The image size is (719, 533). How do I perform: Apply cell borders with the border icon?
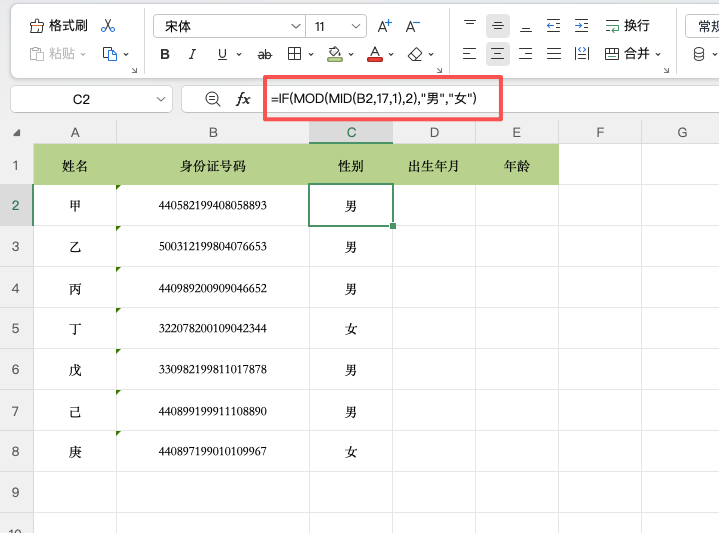pyautogui.click(x=294, y=54)
